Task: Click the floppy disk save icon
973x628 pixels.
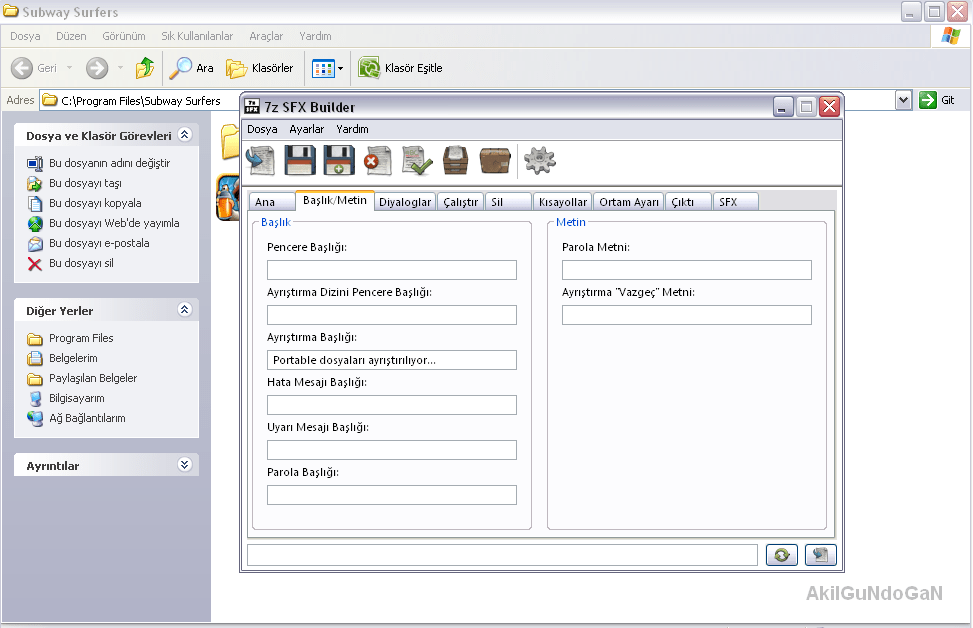Action: point(300,160)
